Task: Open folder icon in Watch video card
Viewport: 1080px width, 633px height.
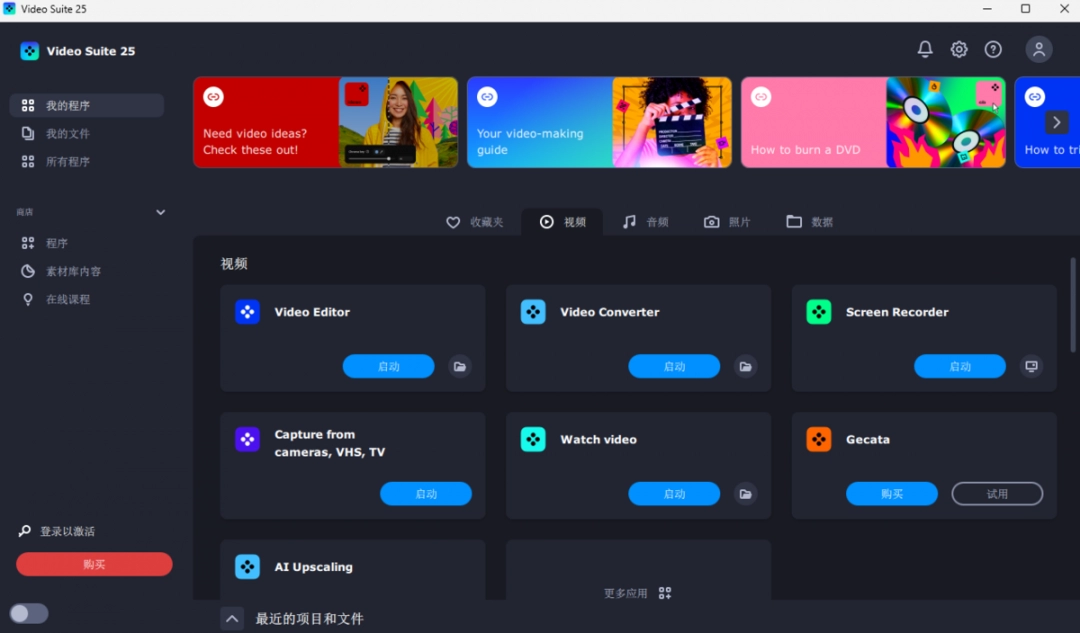Action: [x=745, y=494]
